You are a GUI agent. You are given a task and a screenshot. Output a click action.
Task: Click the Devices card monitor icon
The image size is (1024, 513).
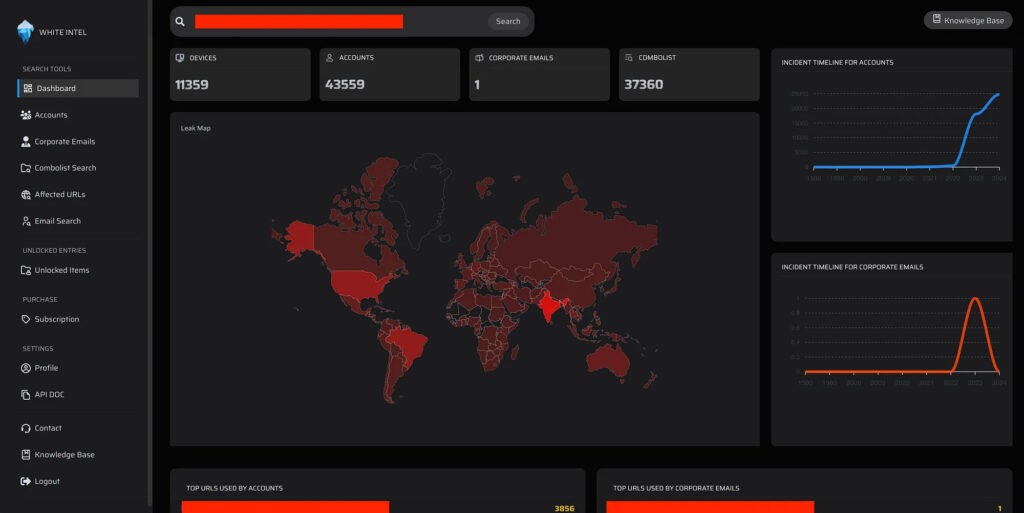(180, 58)
